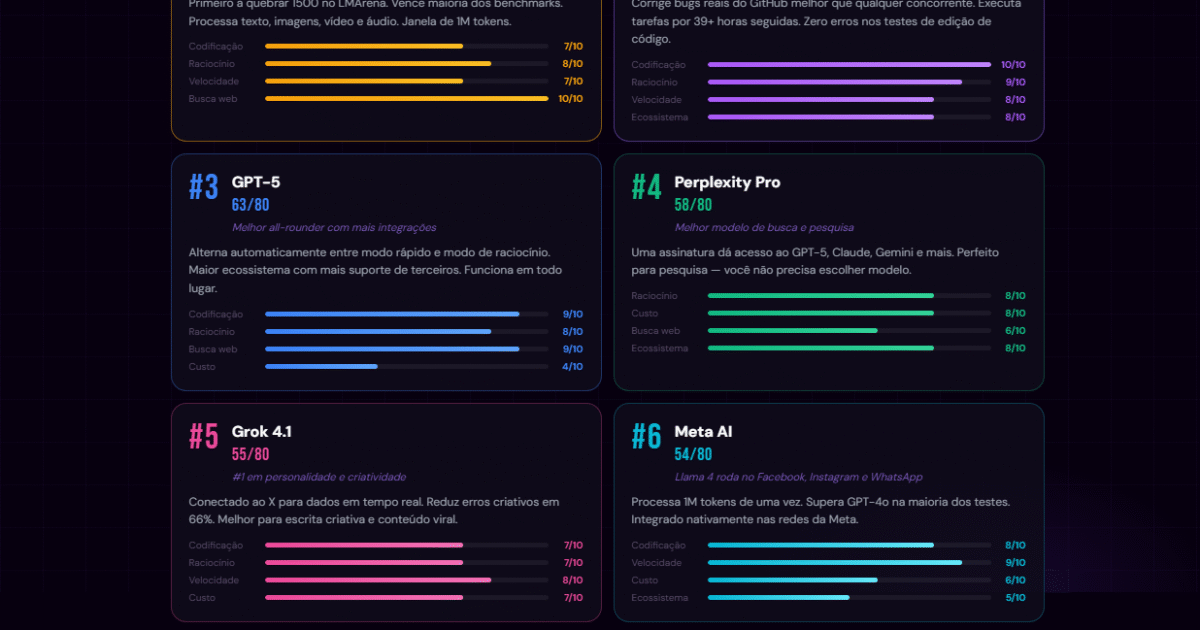Open the GPT-5 card title
1200x630 pixels.
click(256, 182)
